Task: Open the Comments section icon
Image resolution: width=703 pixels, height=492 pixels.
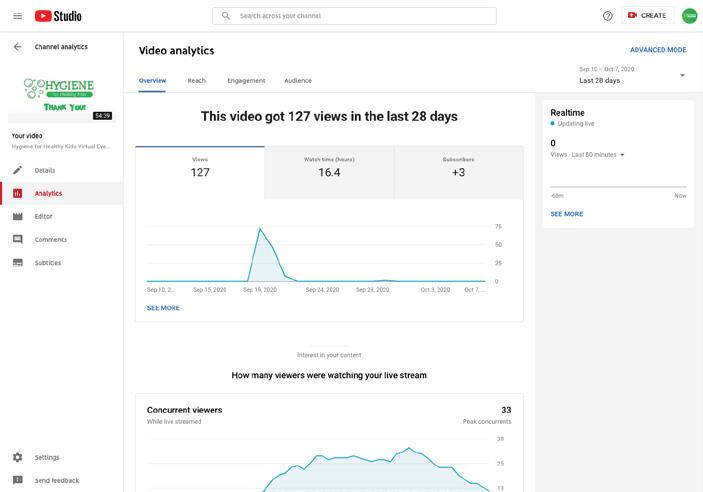Action: (x=17, y=239)
